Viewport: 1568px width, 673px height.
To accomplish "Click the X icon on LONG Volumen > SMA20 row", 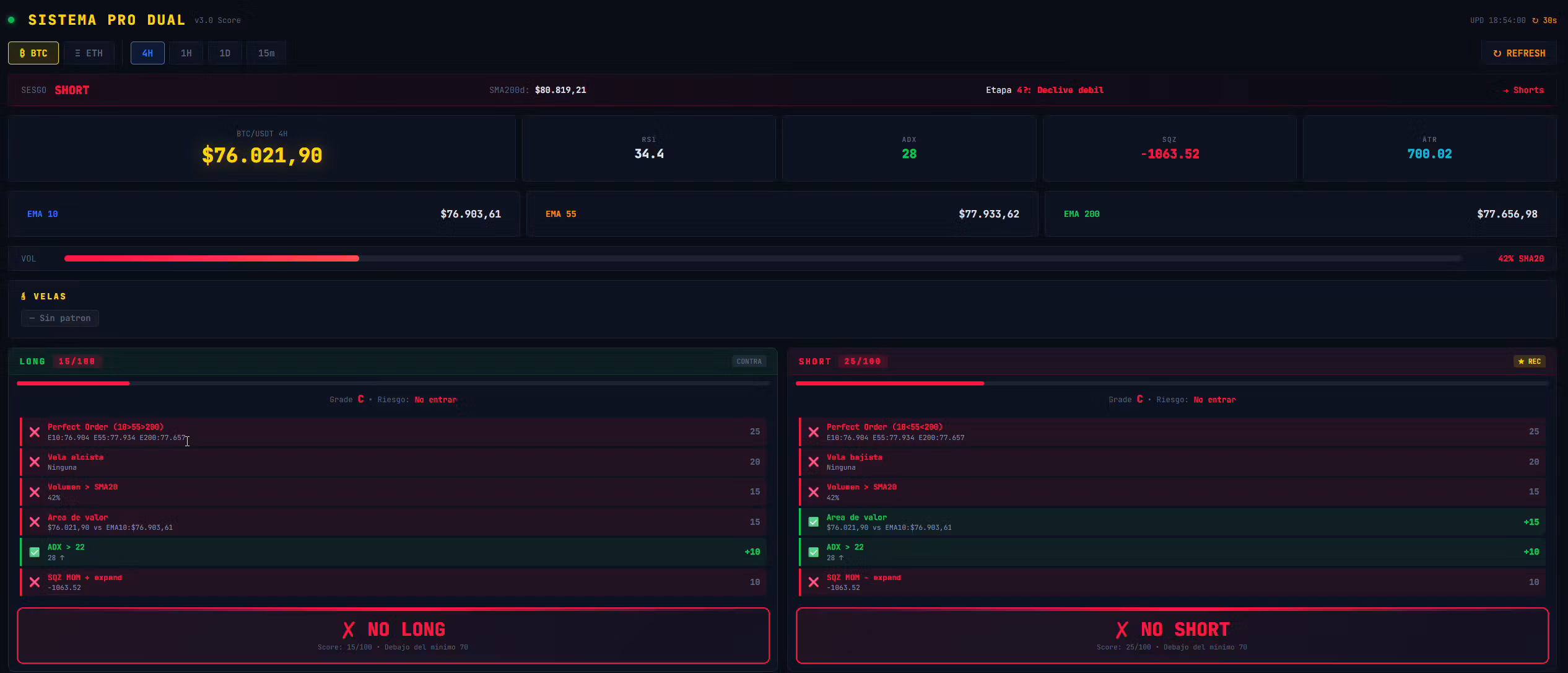I will [x=35, y=492].
